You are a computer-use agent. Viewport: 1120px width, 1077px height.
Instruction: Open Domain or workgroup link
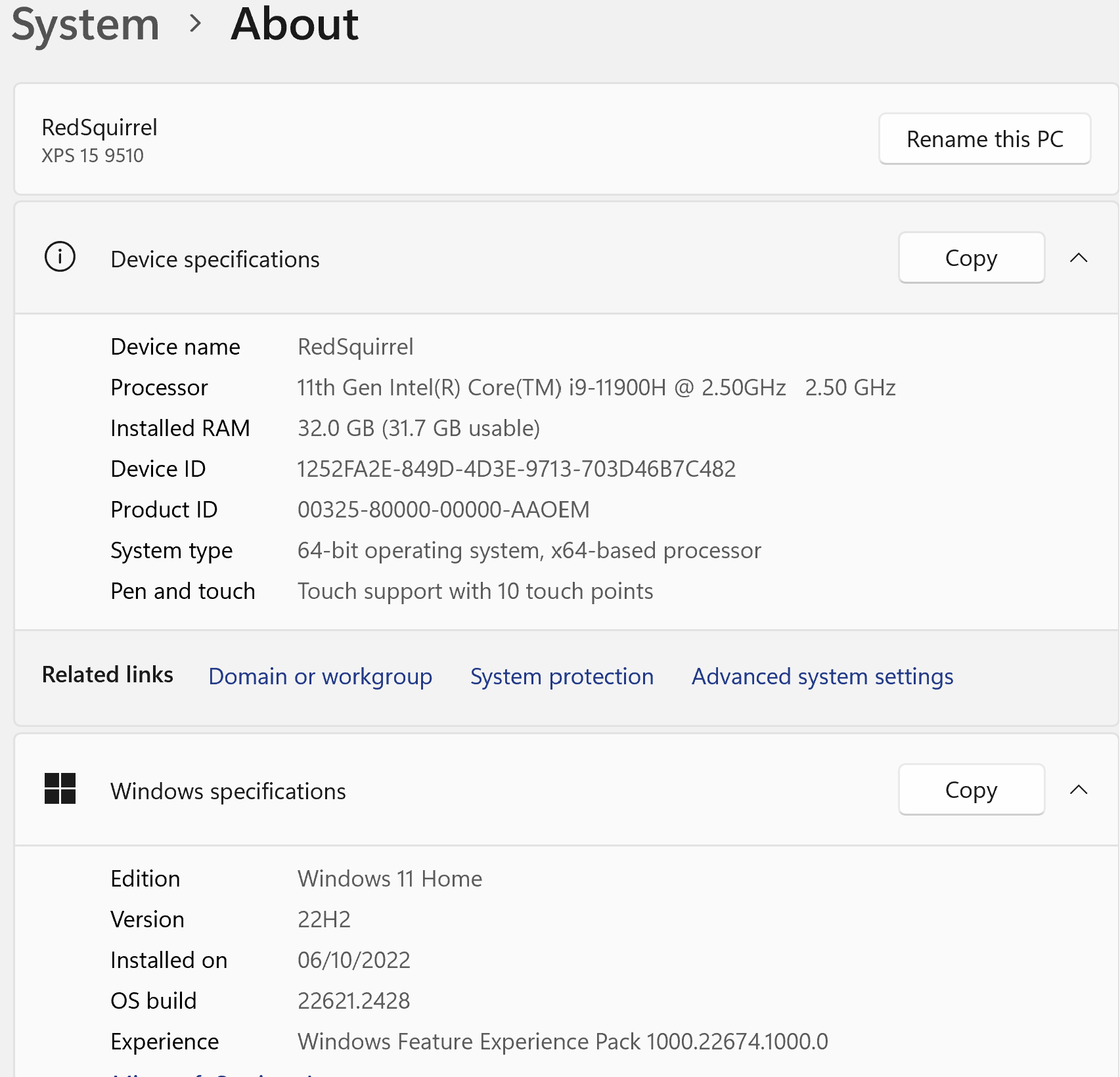320,676
